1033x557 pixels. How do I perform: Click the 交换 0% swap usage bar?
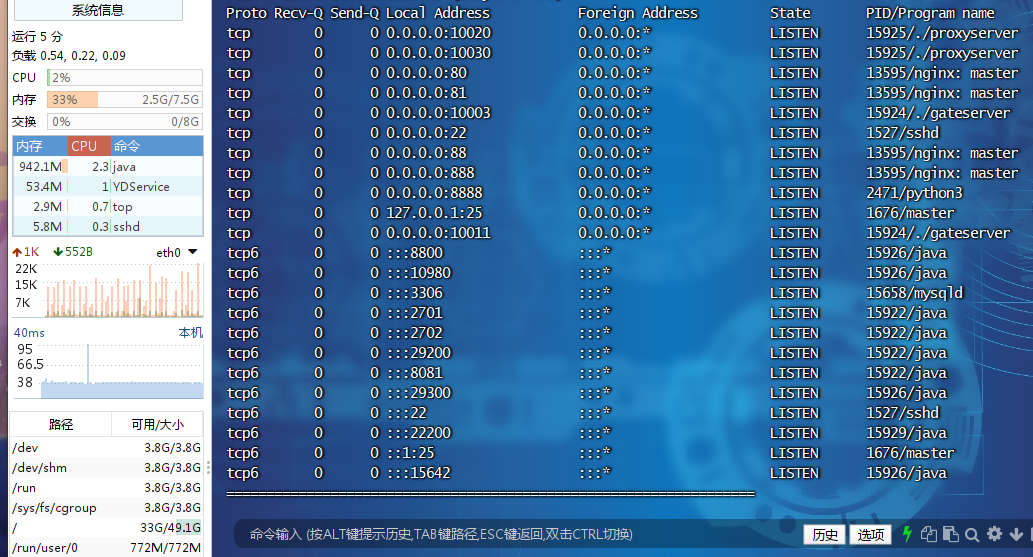click(125, 121)
